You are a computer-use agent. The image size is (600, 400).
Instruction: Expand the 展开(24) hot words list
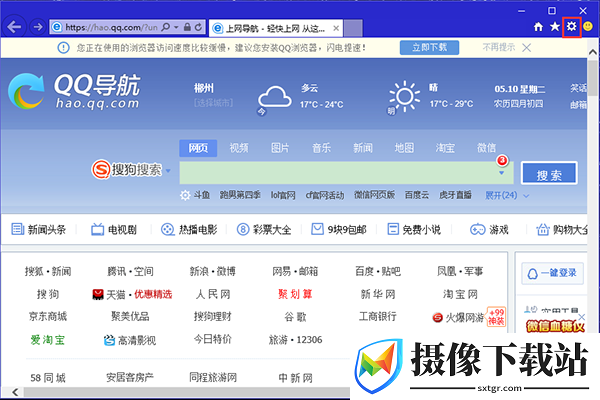[x=507, y=196]
